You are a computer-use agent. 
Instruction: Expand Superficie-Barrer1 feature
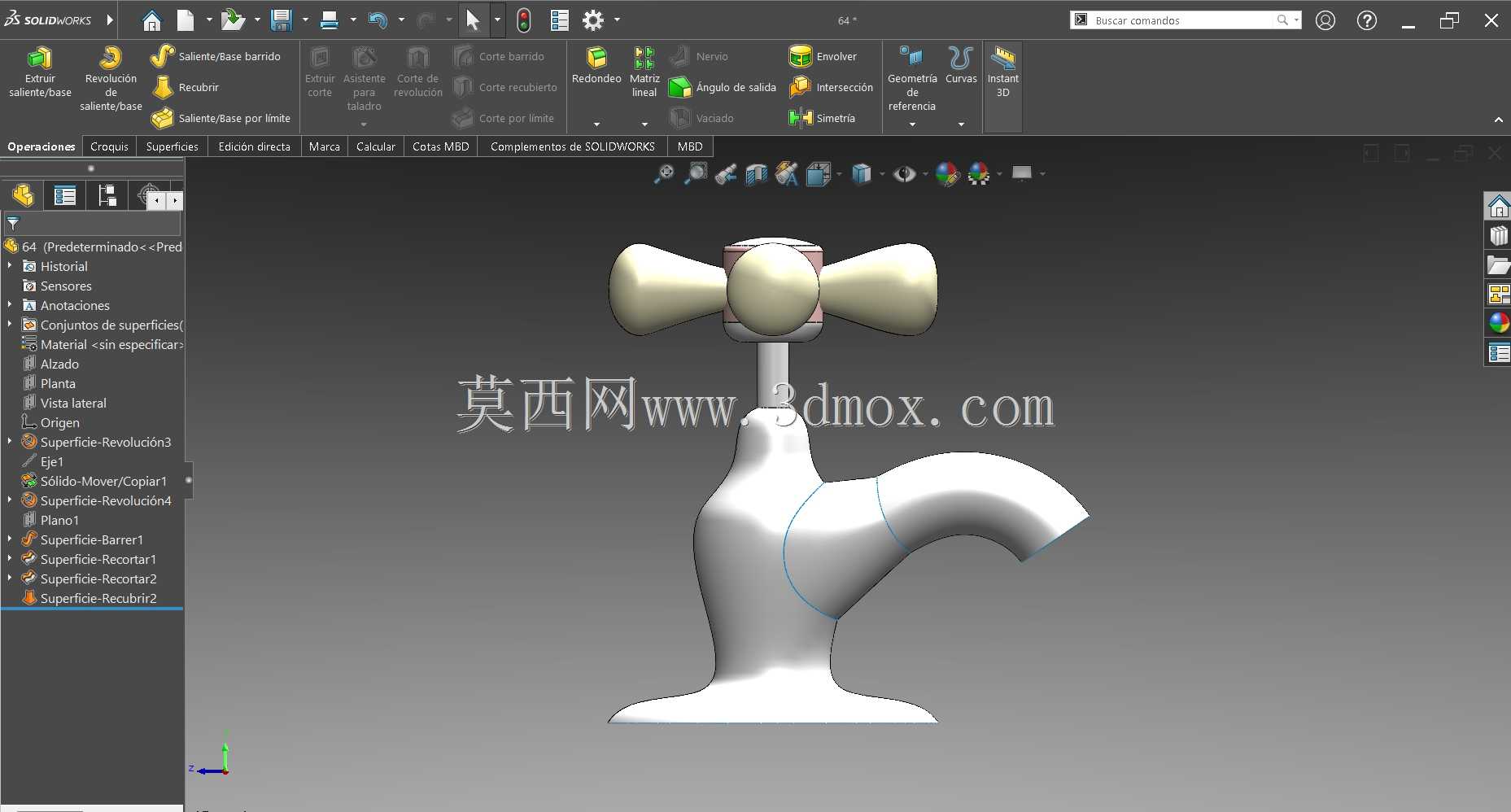coord(10,539)
